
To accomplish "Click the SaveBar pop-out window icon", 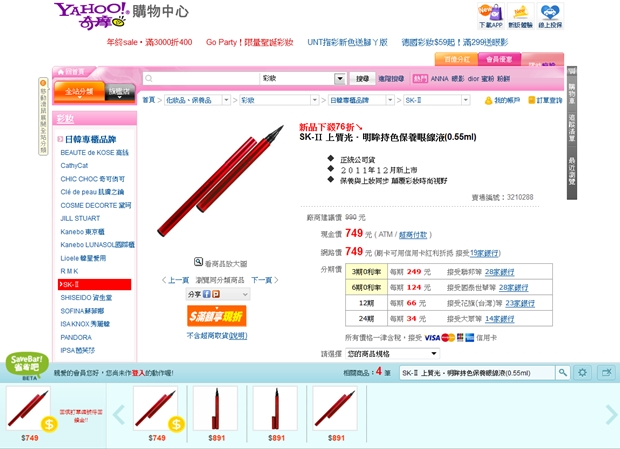I will (606, 372).
